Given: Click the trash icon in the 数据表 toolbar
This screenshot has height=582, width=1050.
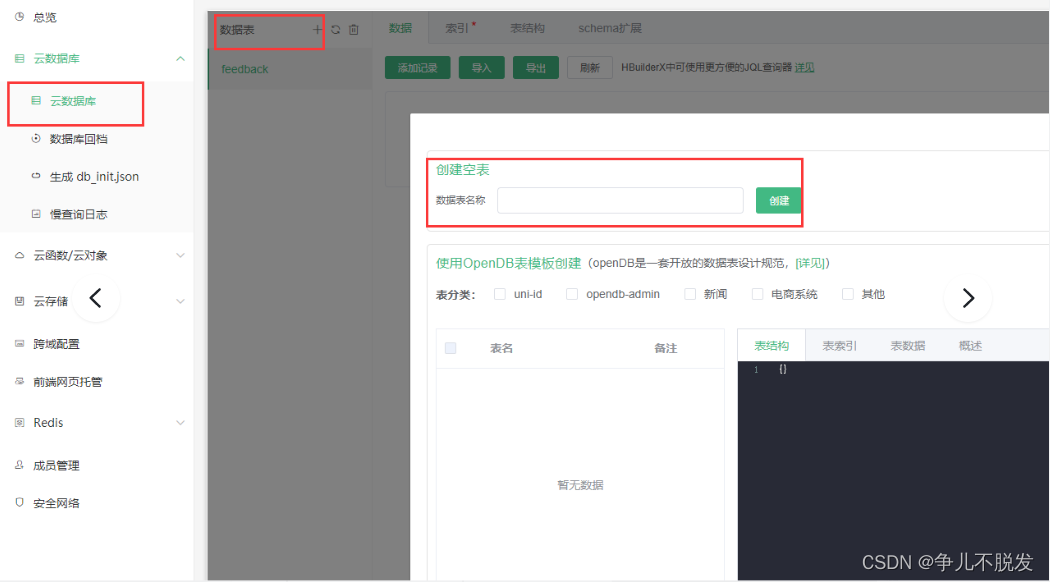Looking at the screenshot, I should (x=353, y=29).
